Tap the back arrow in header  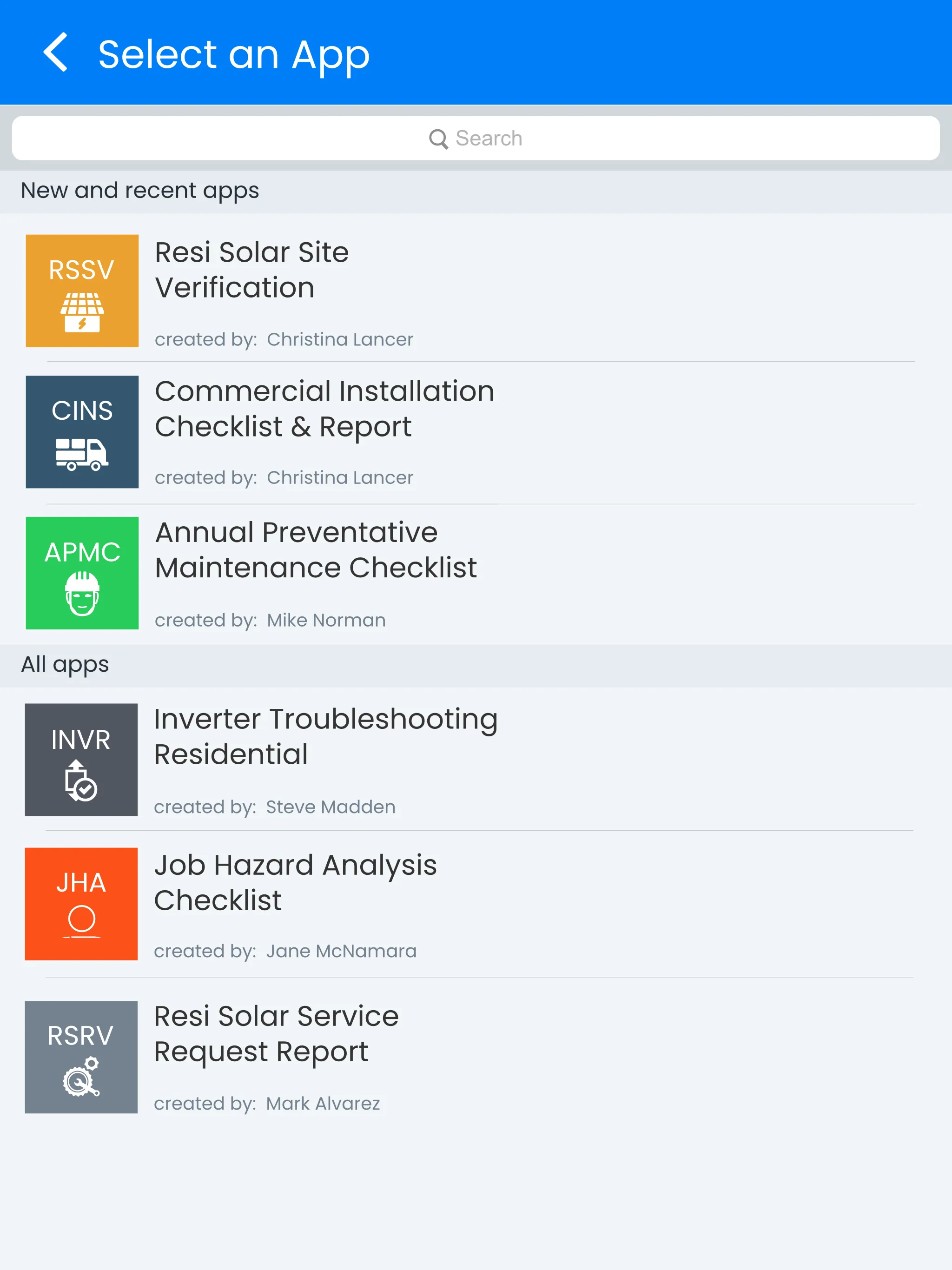point(56,52)
